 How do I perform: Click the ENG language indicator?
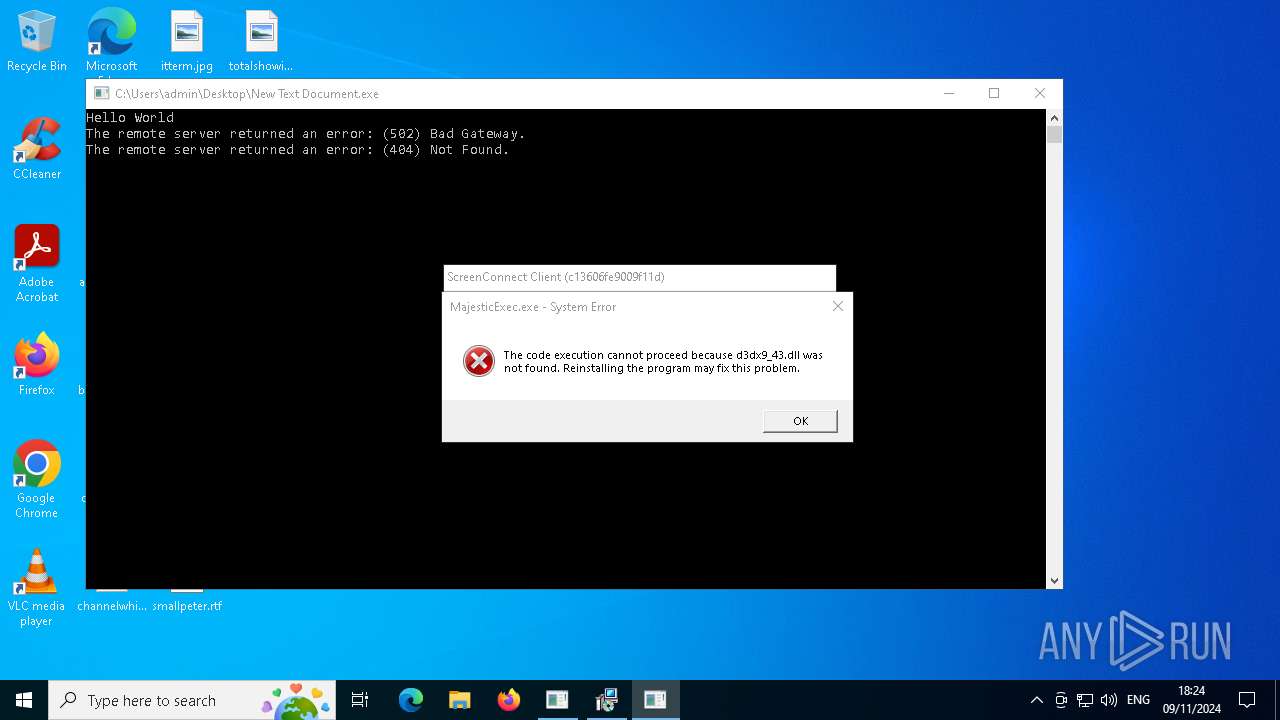click(x=1138, y=700)
